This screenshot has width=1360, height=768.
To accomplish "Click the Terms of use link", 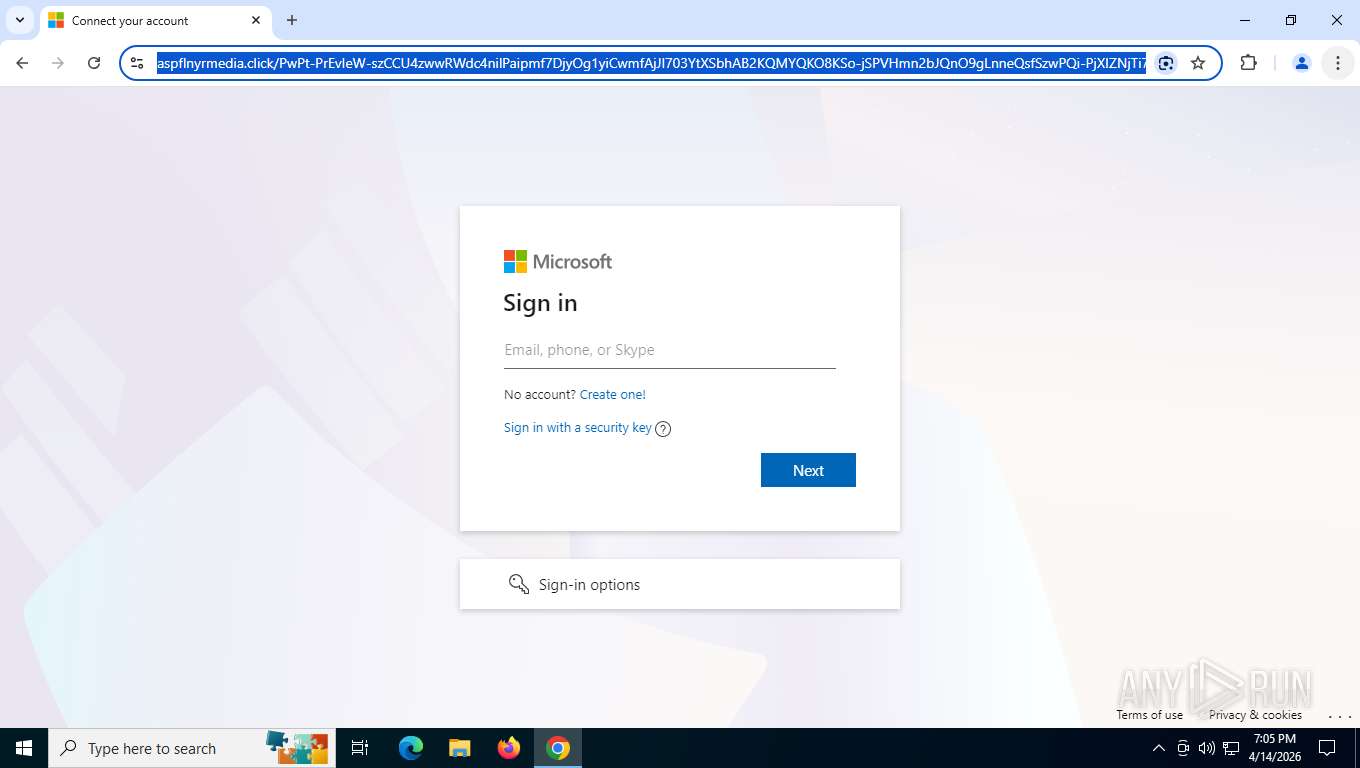I will click(x=1150, y=715).
